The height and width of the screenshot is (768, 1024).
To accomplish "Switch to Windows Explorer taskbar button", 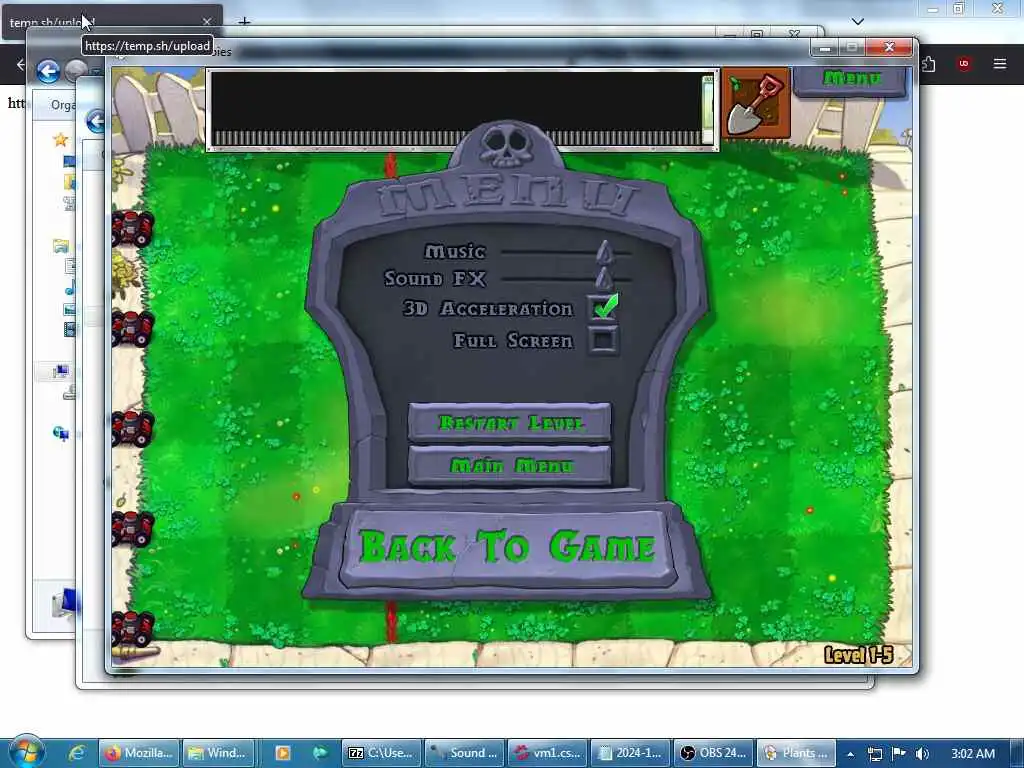I will (x=218, y=753).
